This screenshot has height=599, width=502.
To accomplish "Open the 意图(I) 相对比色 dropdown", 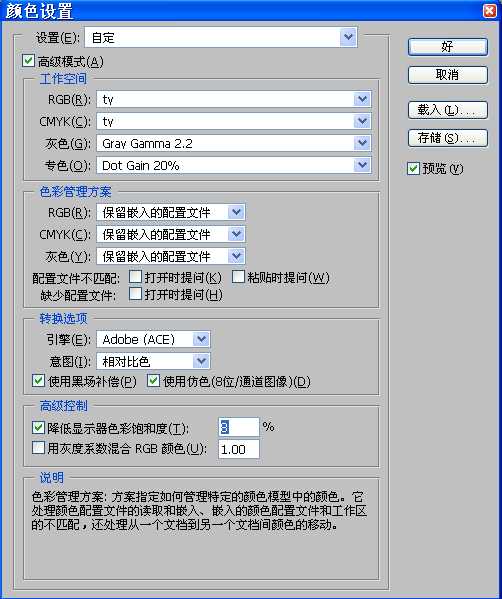I will [153, 361].
